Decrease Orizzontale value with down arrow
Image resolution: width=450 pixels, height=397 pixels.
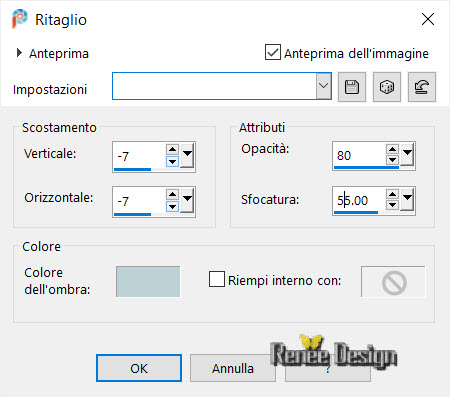172,207
